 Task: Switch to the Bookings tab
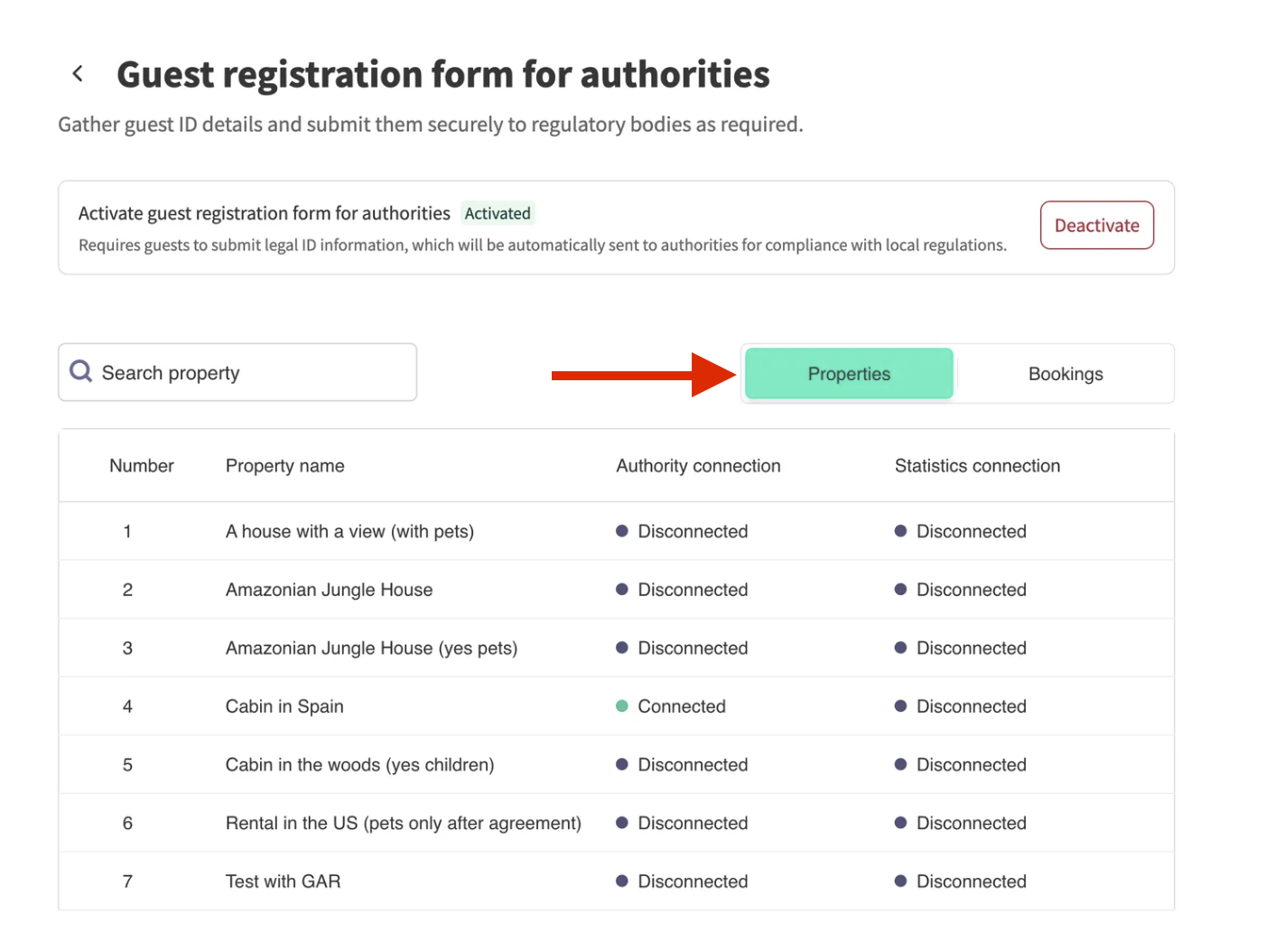click(1066, 374)
